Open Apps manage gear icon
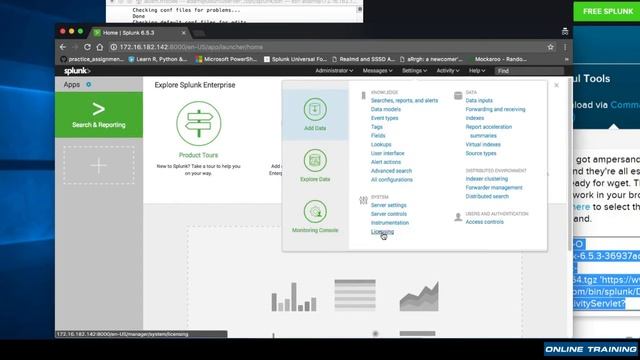 [x=89, y=84]
